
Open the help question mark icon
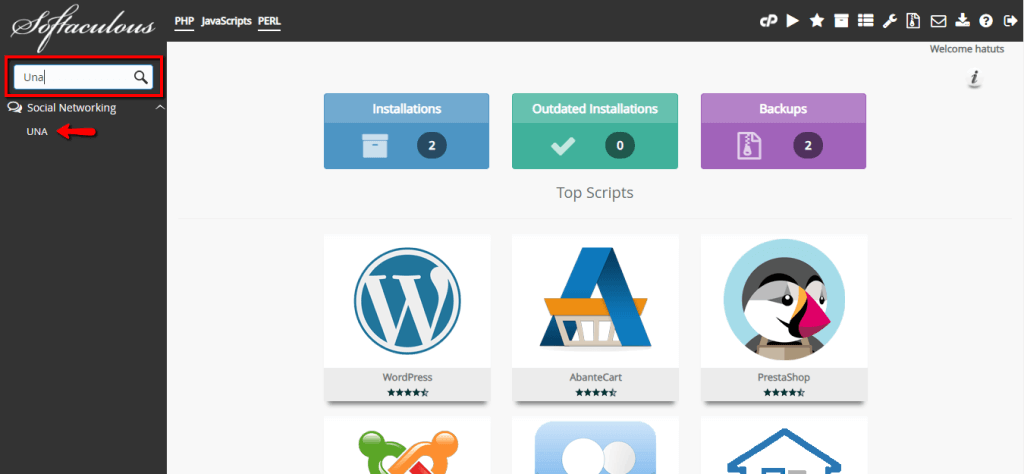[986, 21]
